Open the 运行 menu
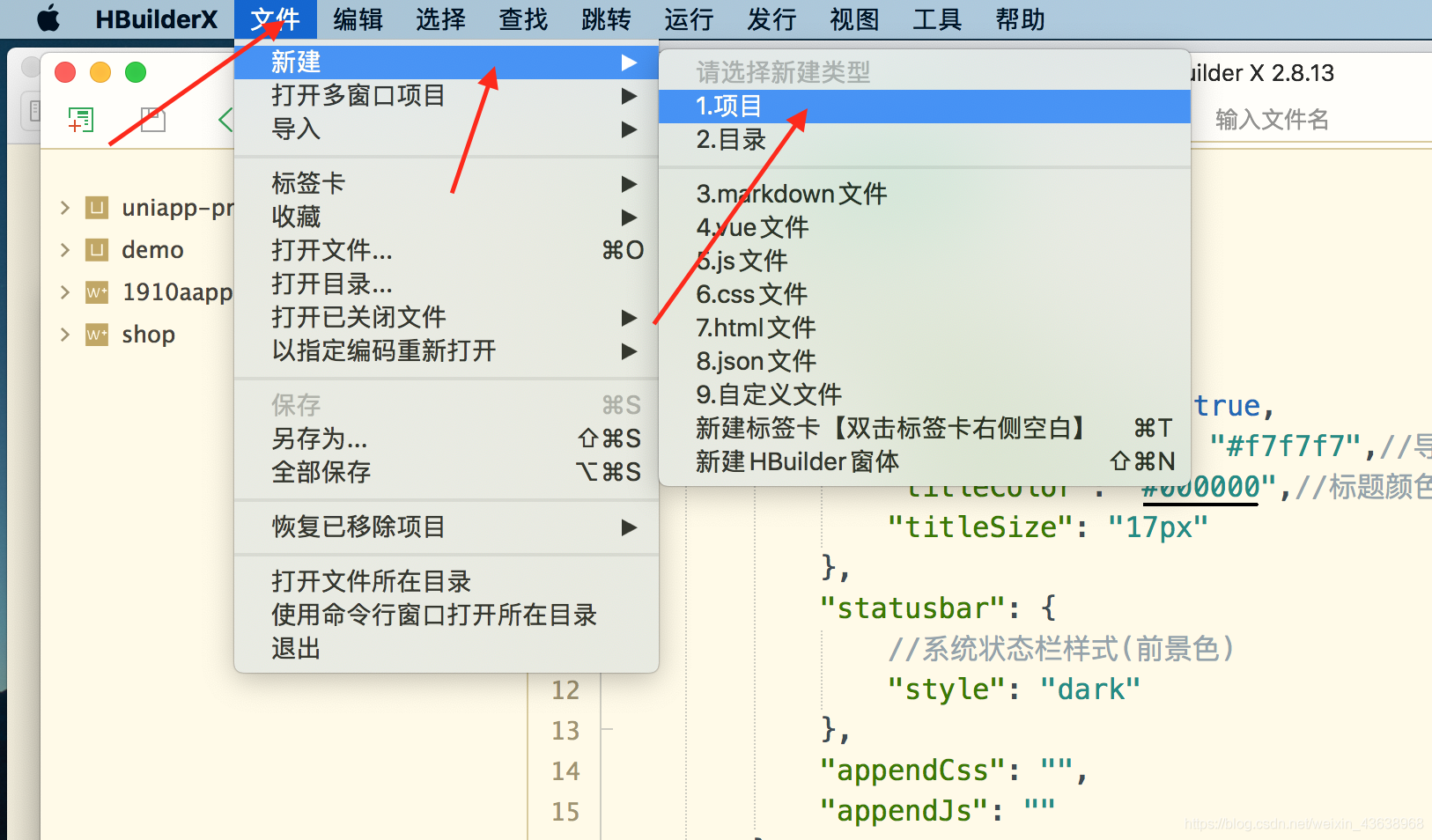Image resolution: width=1432 pixels, height=840 pixels. (x=689, y=19)
